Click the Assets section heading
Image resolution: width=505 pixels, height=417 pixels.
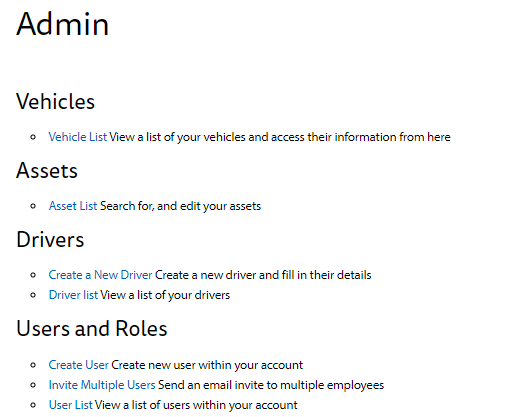click(47, 170)
